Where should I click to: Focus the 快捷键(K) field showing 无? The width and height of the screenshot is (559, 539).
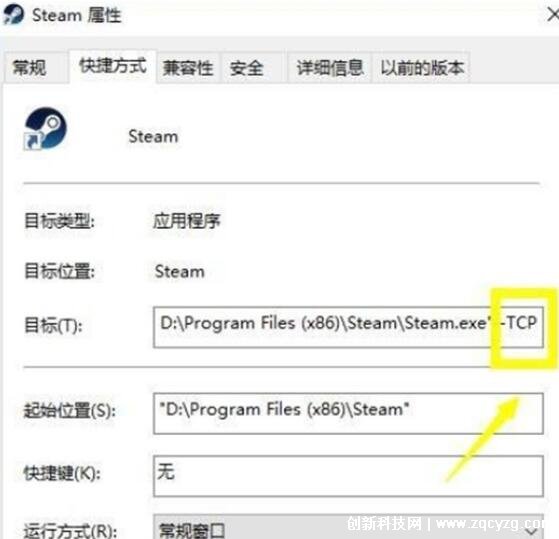tap(348, 476)
